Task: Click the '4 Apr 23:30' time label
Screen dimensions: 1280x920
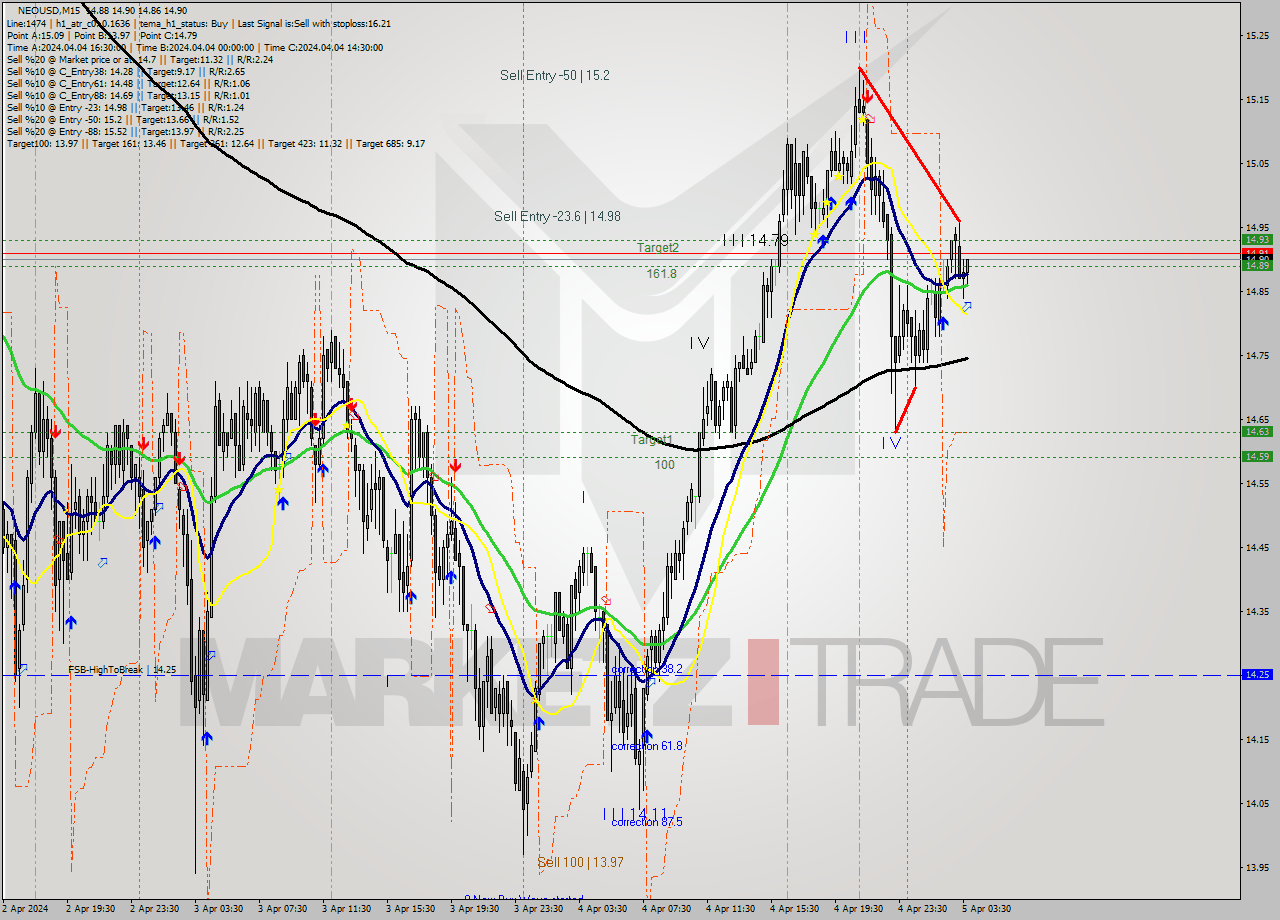Action: click(x=923, y=909)
